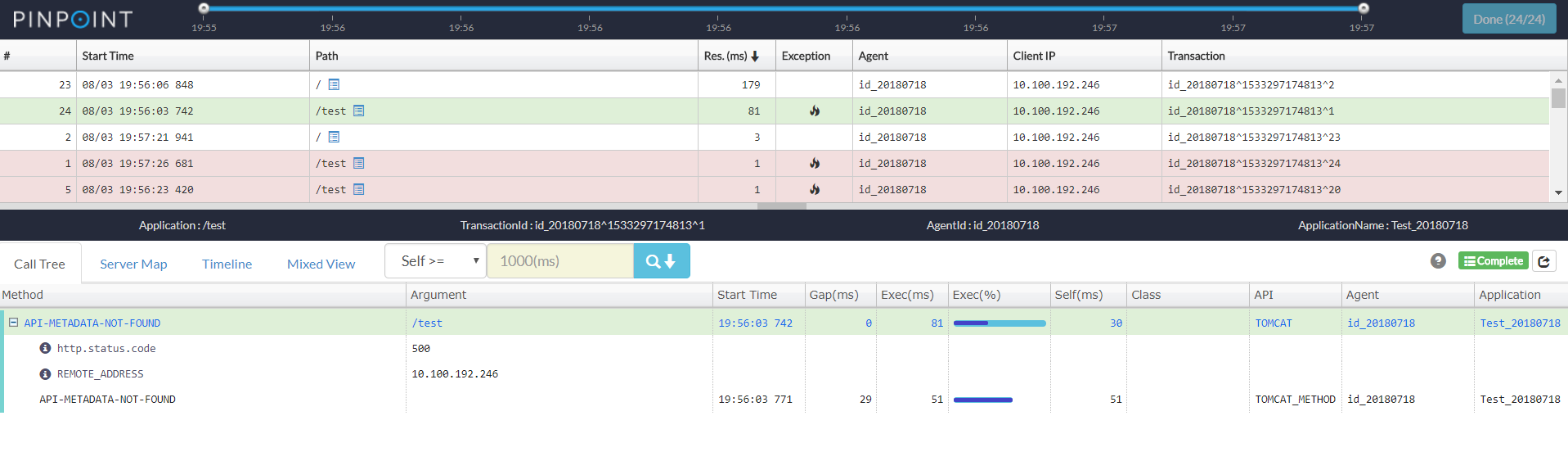Click the TransactionId header text
This screenshot has width=1568, height=461.
pos(582,225)
